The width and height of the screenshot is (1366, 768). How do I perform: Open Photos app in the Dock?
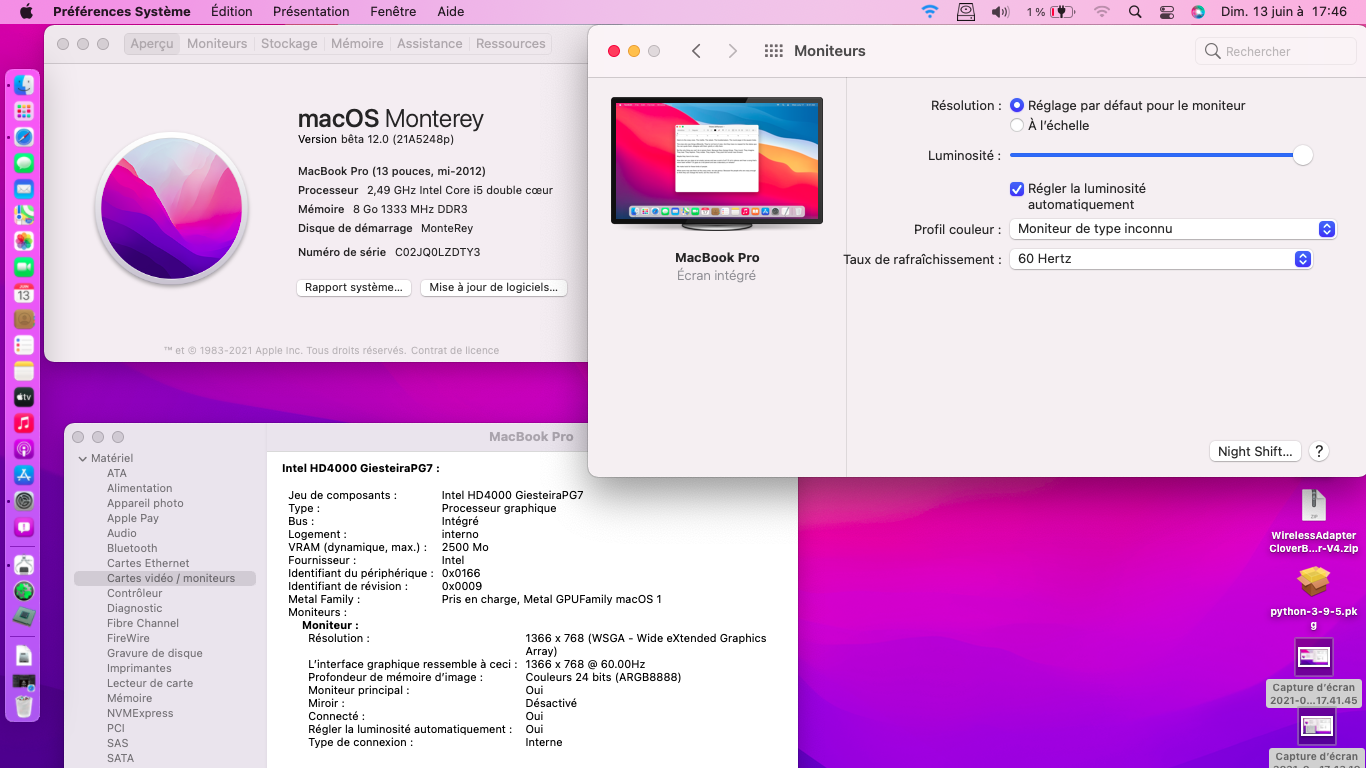tap(24, 241)
